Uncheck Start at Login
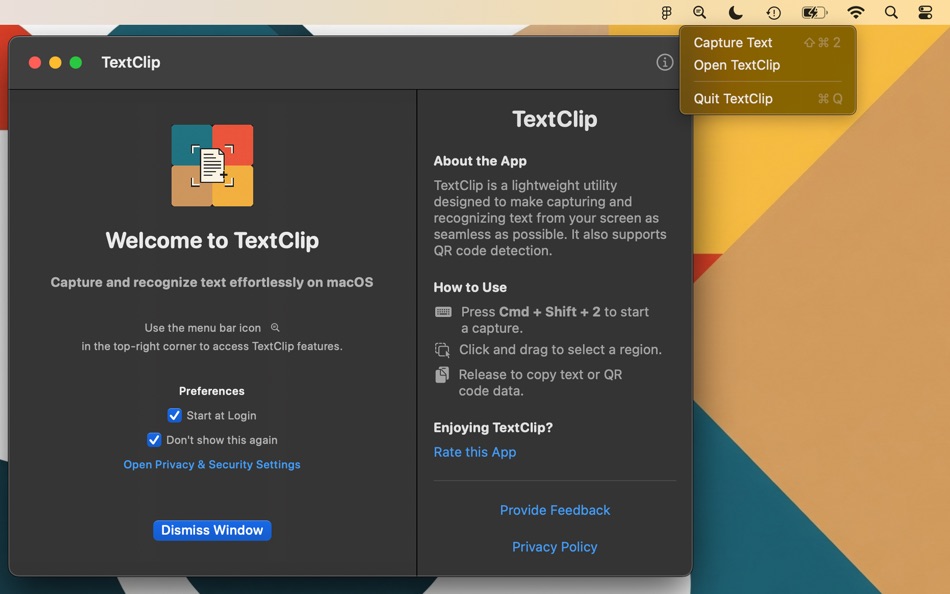The image size is (950, 594). (x=174, y=415)
